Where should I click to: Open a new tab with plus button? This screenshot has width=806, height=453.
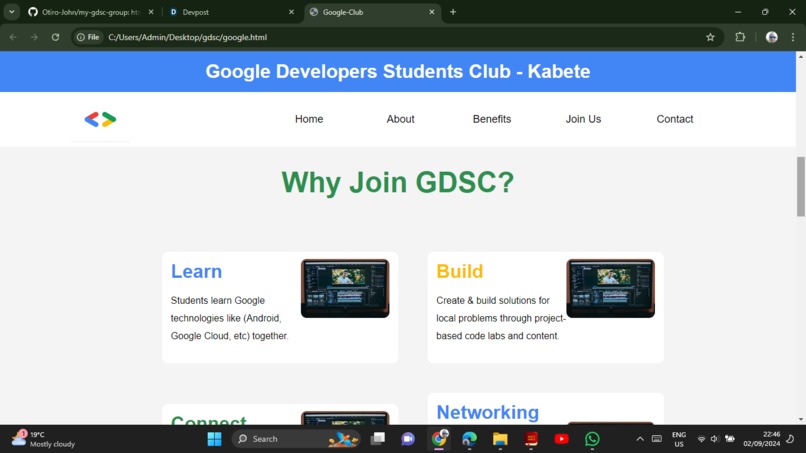pyautogui.click(x=453, y=12)
